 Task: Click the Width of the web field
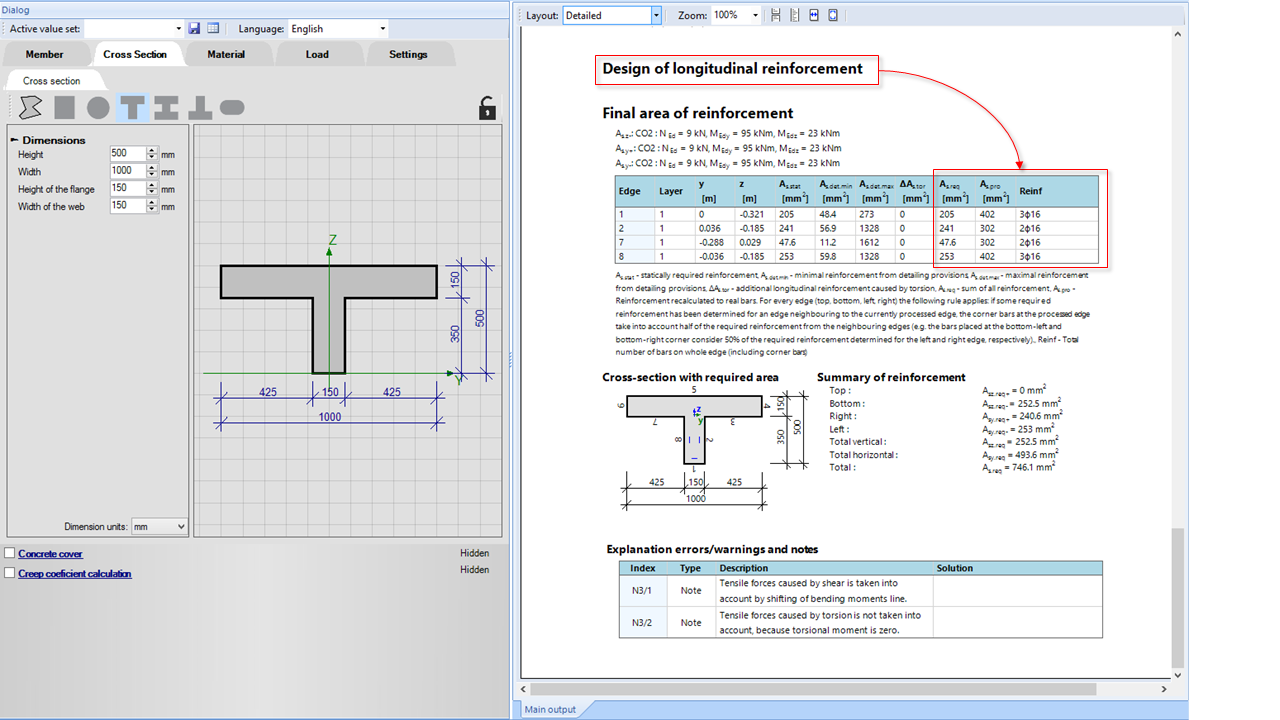[128, 206]
